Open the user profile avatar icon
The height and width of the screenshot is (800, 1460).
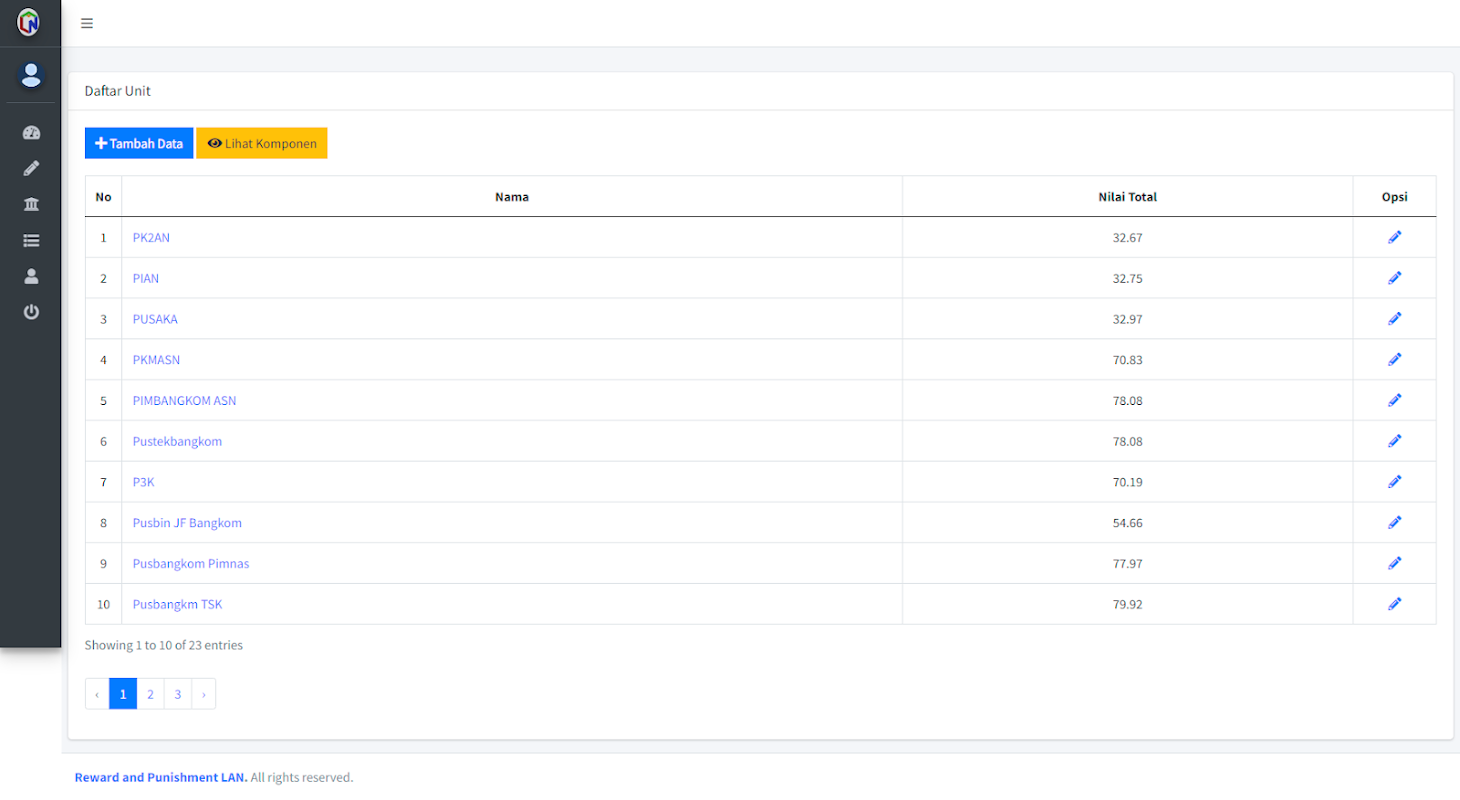pos(31,74)
